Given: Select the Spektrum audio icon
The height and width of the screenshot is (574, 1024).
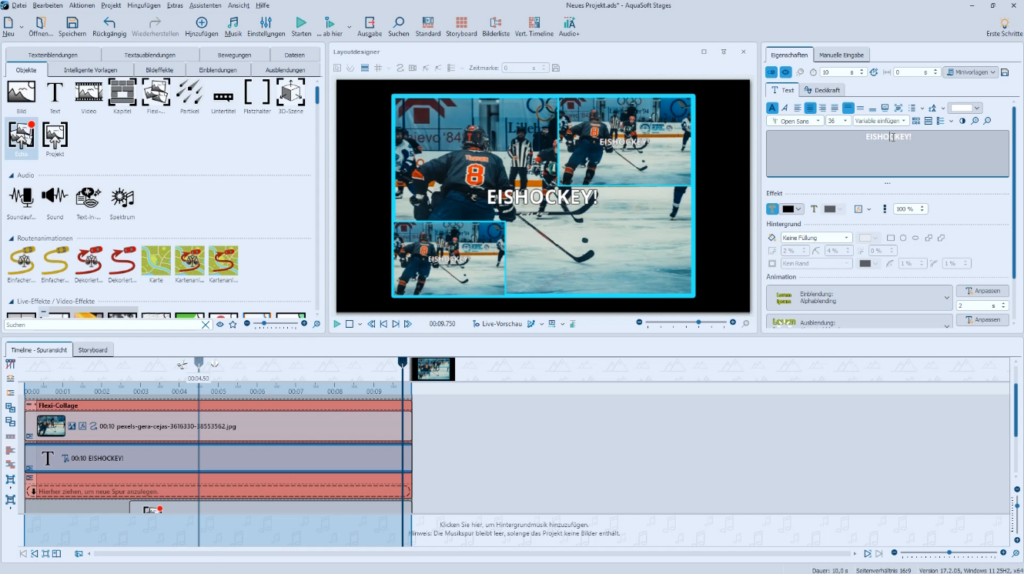Looking at the screenshot, I should tap(122, 202).
